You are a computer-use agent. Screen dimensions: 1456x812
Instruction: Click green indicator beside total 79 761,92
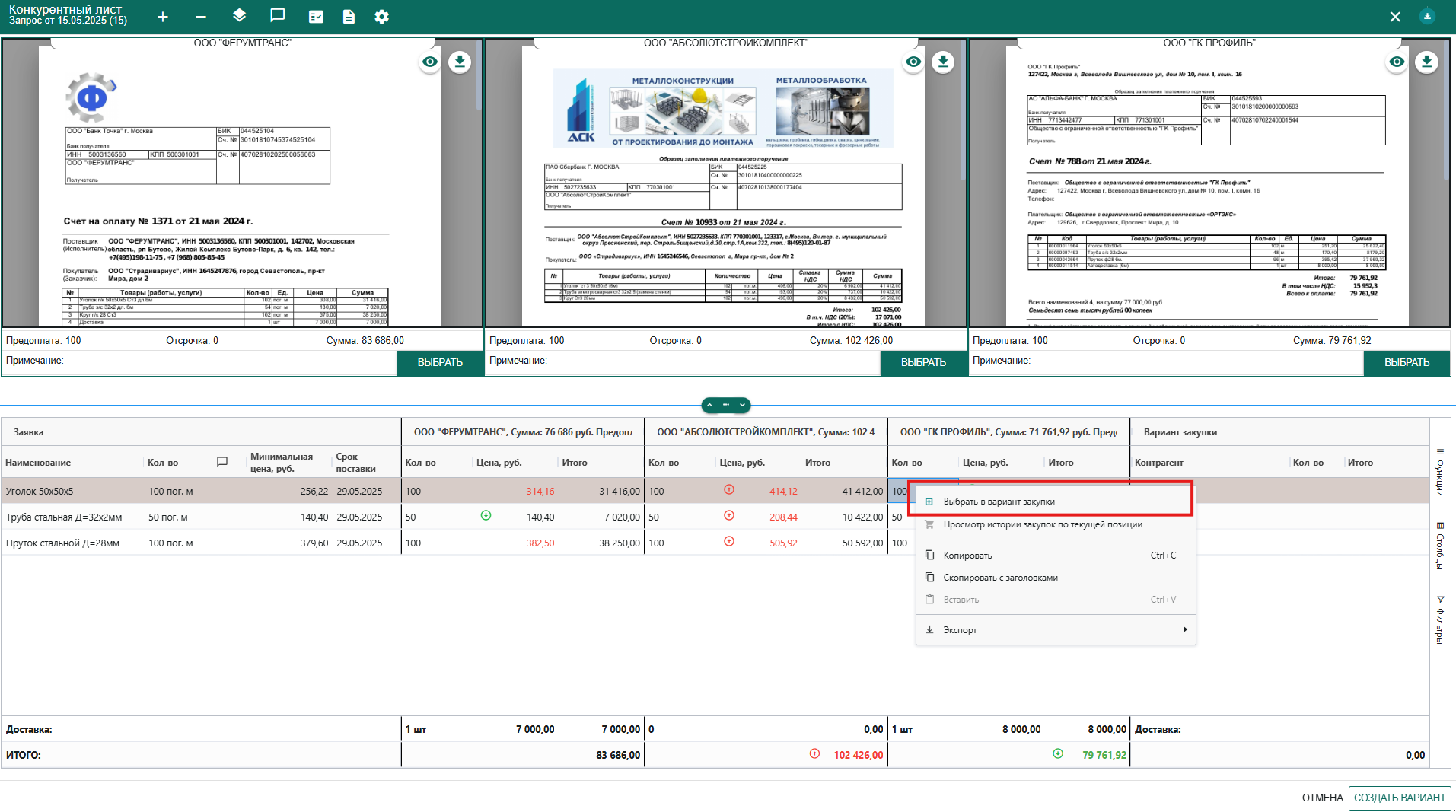[x=1058, y=754]
